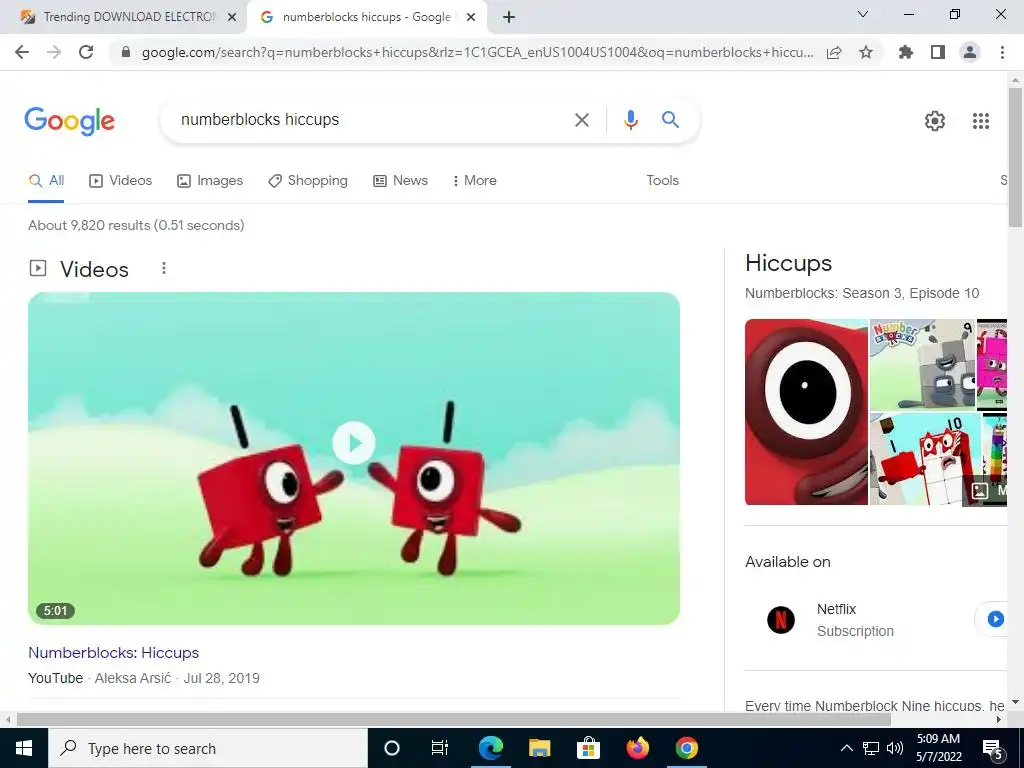Reload the current page
This screenshot has width=1024, height=768.
coord(86,52)
